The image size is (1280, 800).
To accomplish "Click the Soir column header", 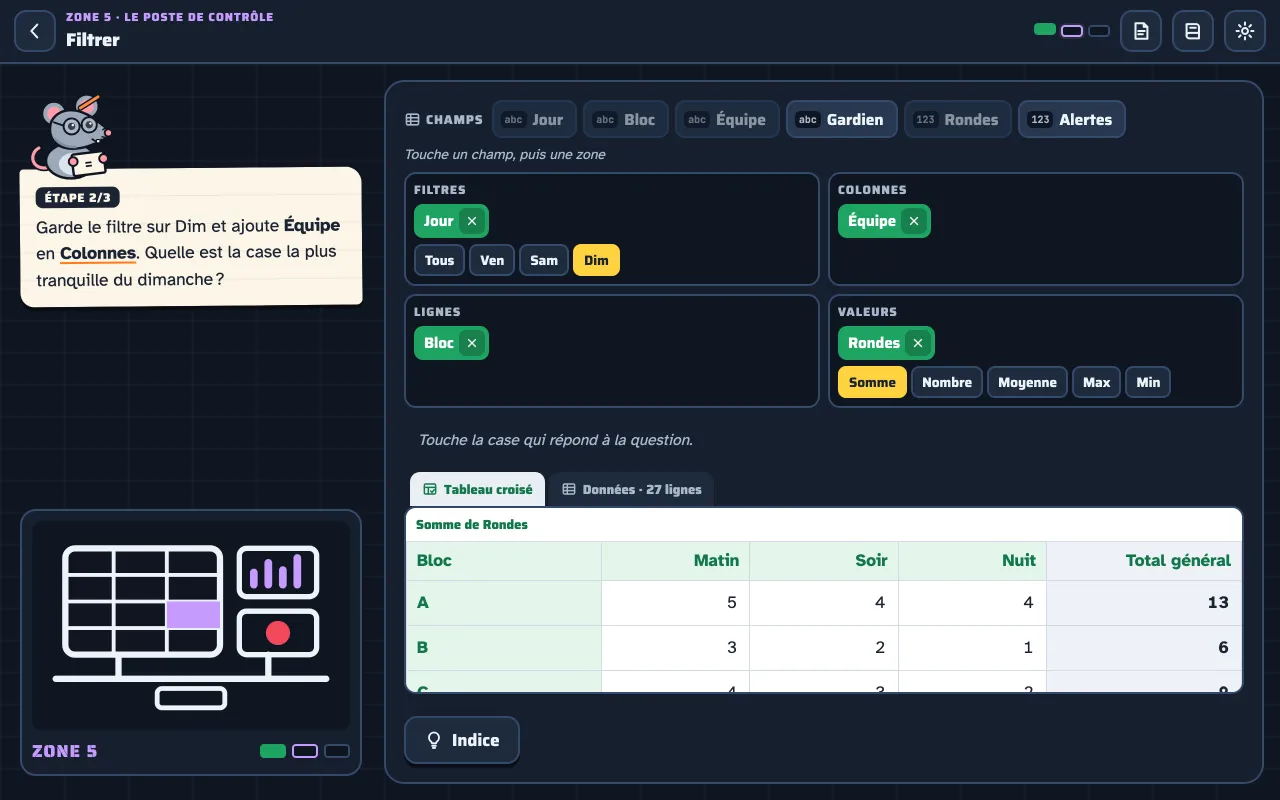I will tap(824, 561).
